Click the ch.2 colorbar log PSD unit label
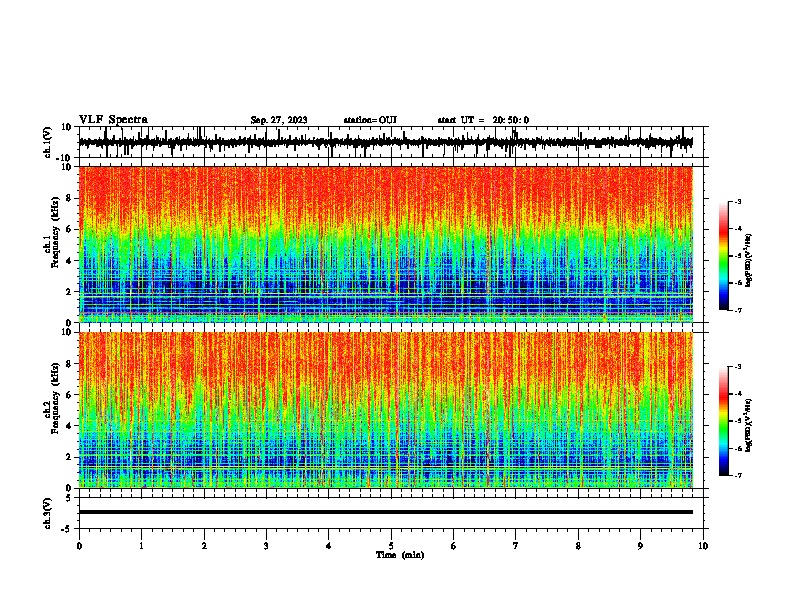This screenshot has width=792, height=612. pyautogui.click(x=749, y=425)
